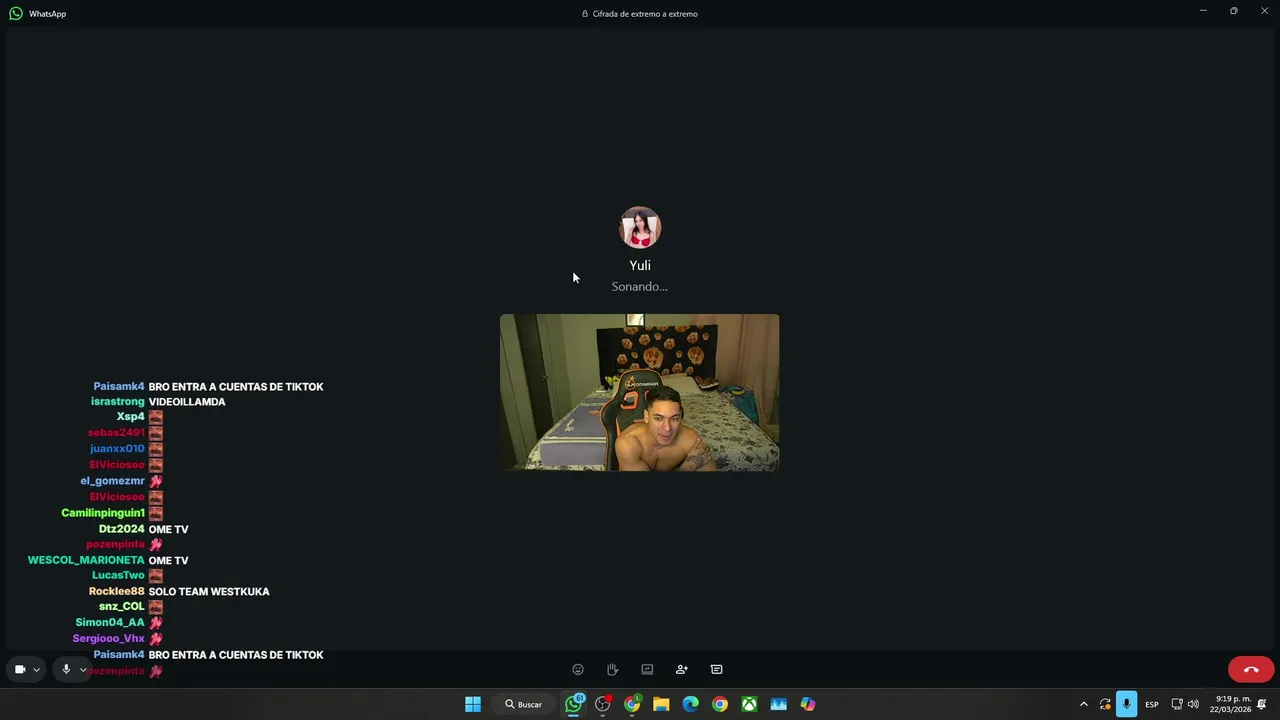This screenshot has height=720, width=1280.
Task: Click the contact name Yuli
Action: click(x=640, y=265)
